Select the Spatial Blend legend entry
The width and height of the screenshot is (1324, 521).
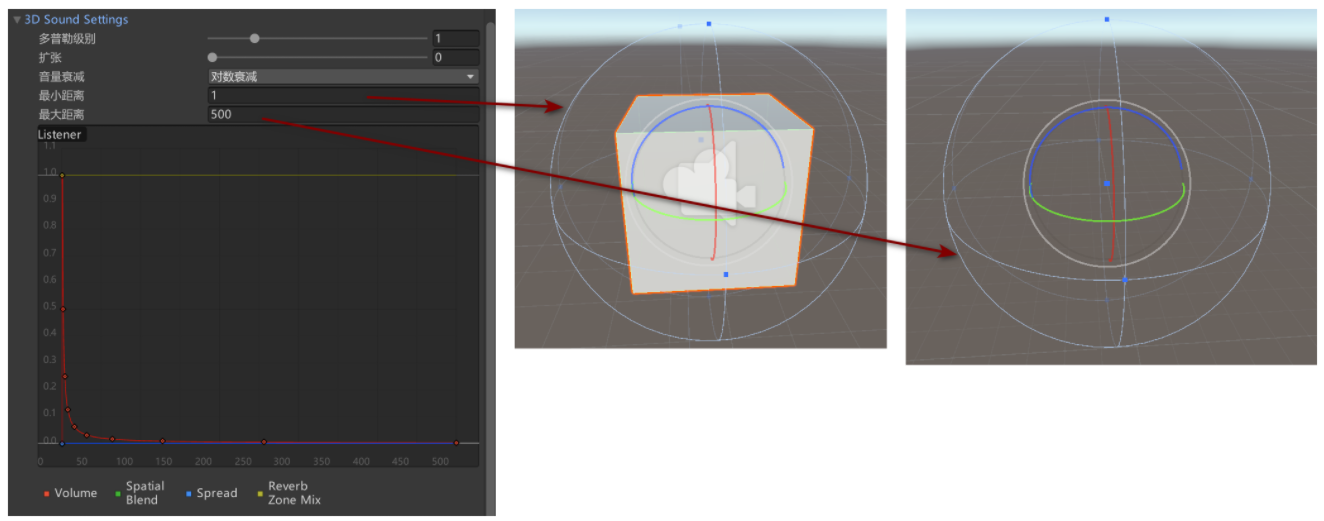139,493
